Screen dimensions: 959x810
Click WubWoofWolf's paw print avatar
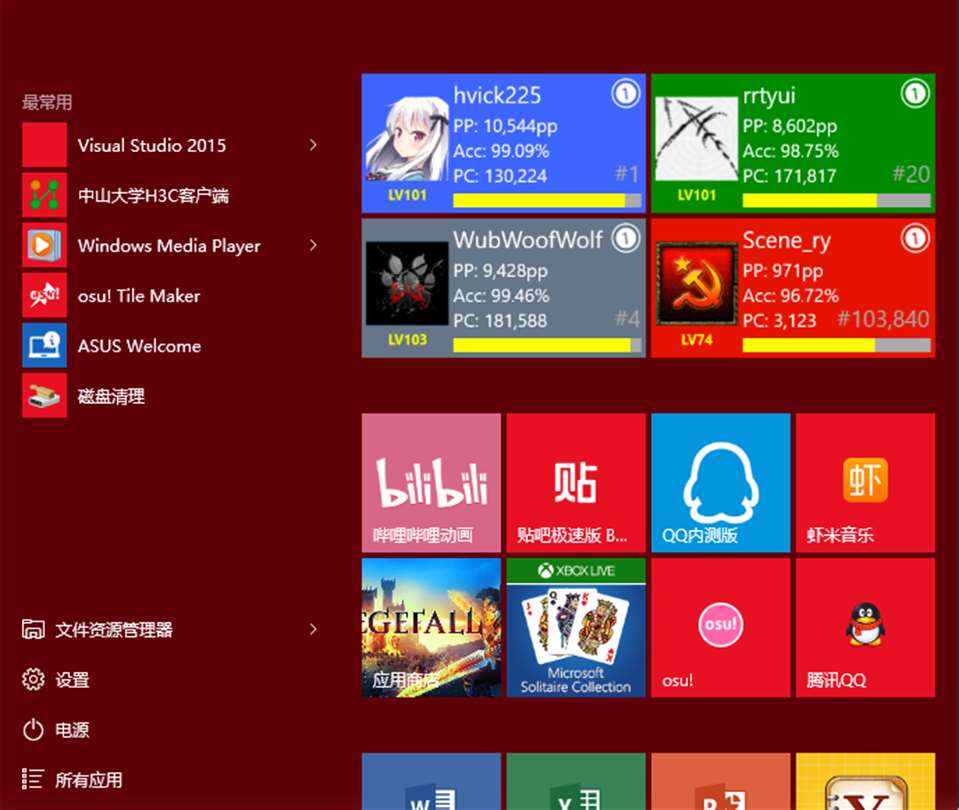(407, 284)
